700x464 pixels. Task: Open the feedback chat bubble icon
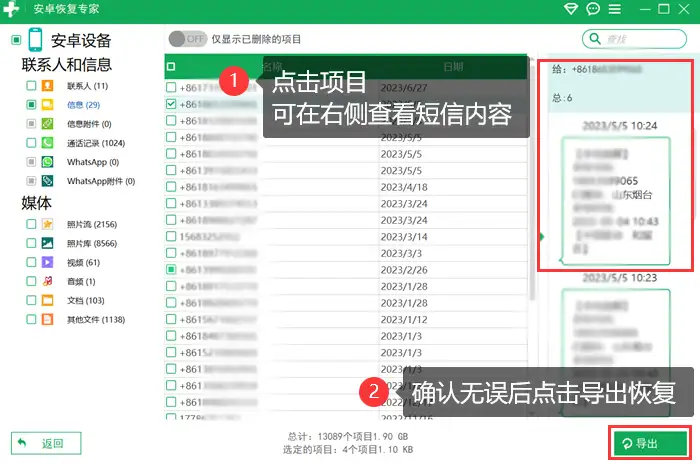tap(593, 8)
